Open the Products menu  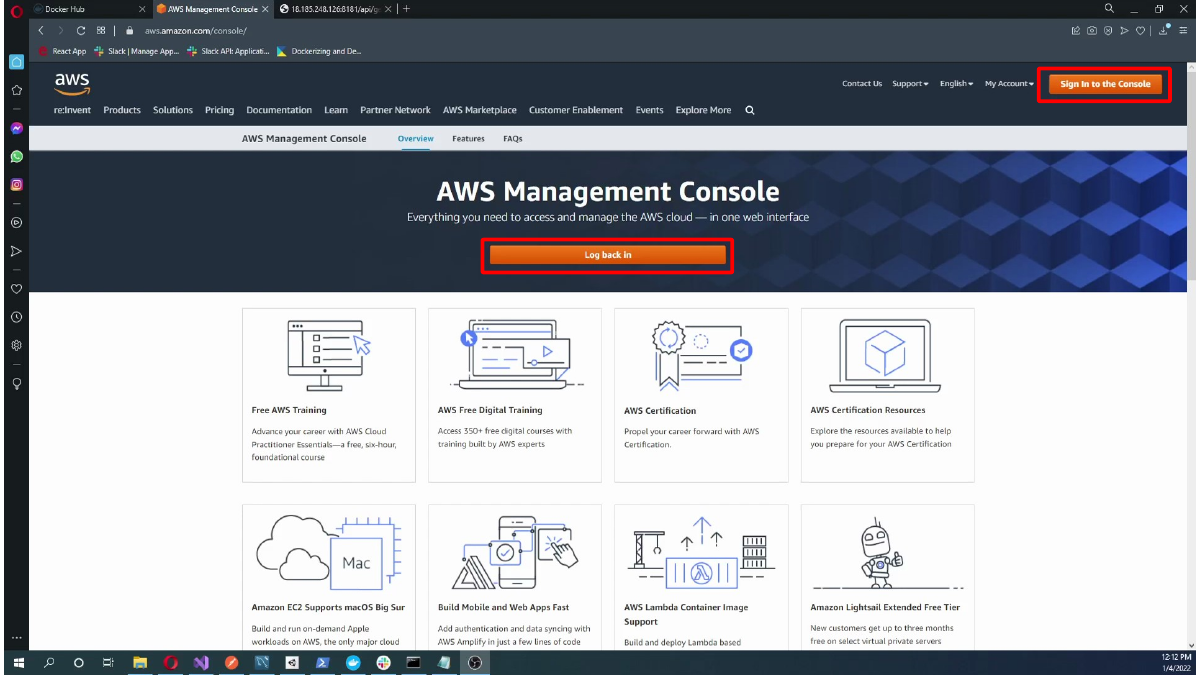pyautogui.click(x=122, y=110)
